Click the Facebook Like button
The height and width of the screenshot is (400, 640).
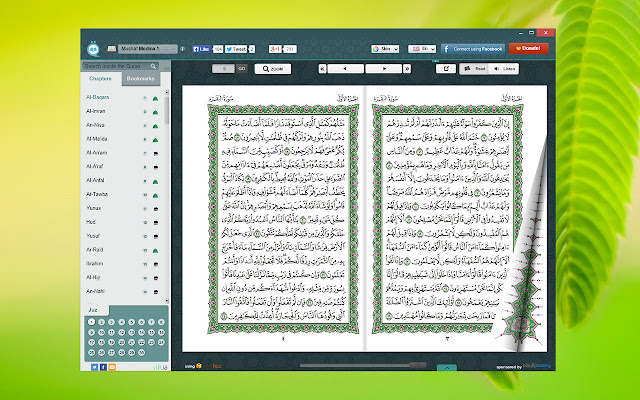click(x=202, y=49)
